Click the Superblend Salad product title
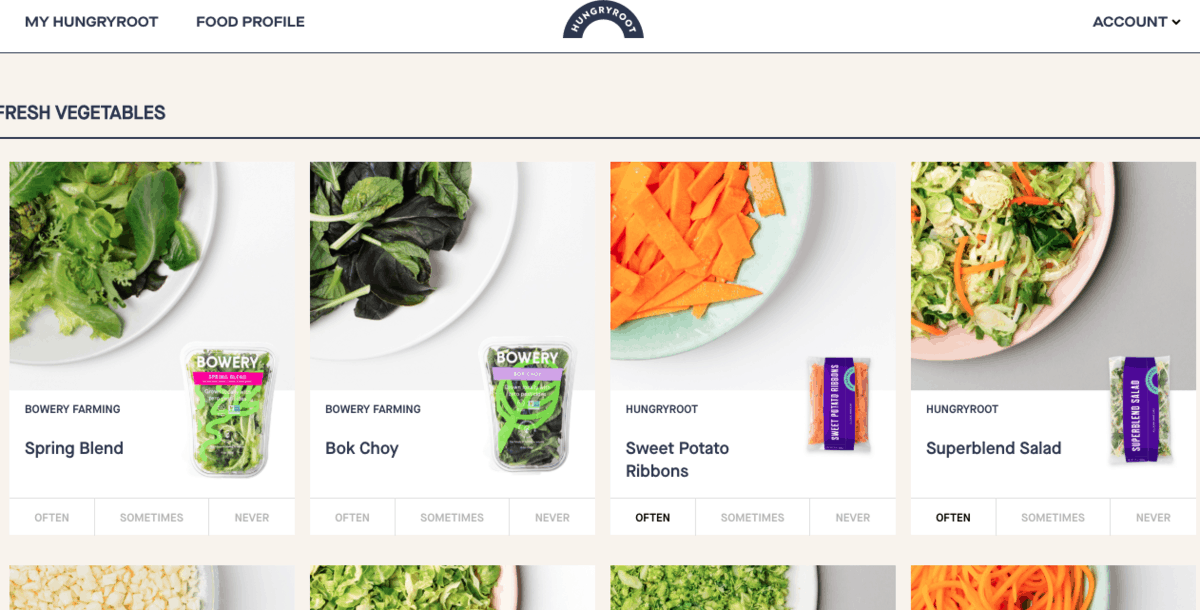1200x610 pixels. point(993,448)
